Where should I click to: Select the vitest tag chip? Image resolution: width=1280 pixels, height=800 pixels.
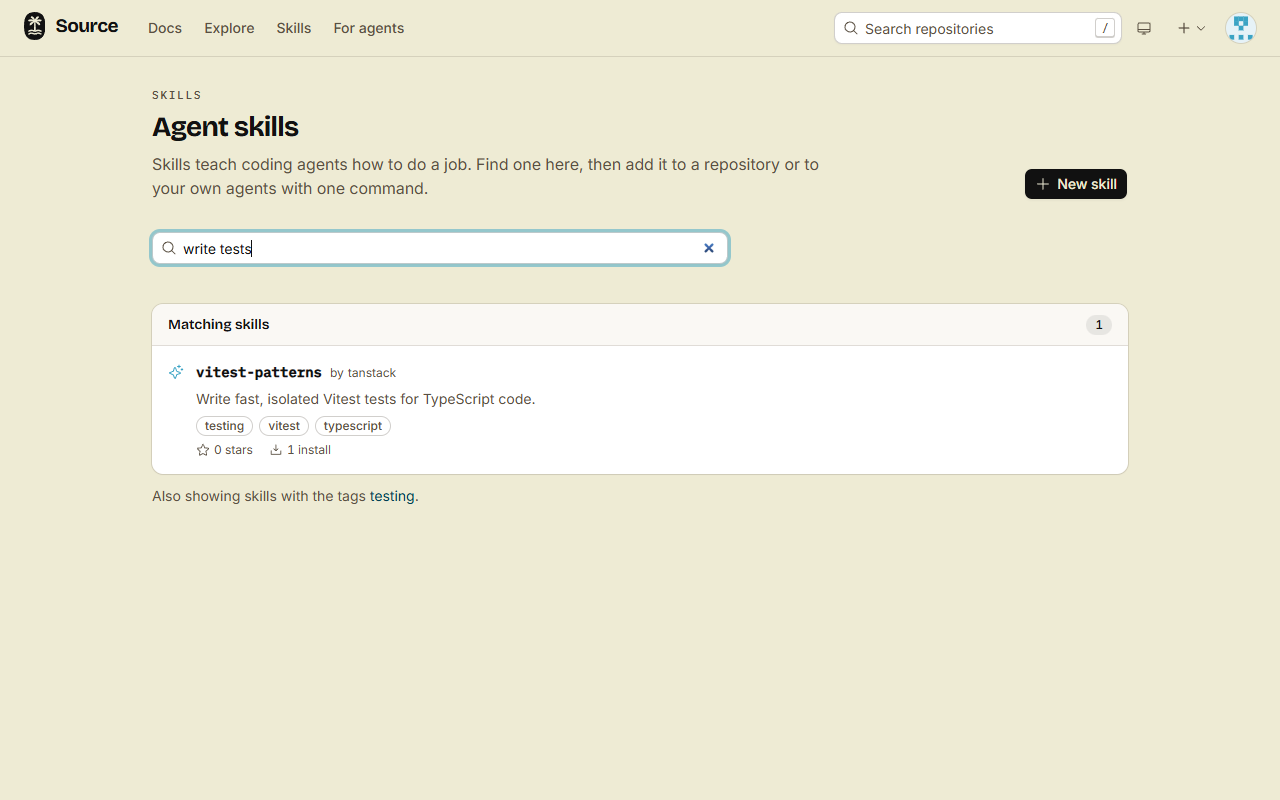pos(284,426)
